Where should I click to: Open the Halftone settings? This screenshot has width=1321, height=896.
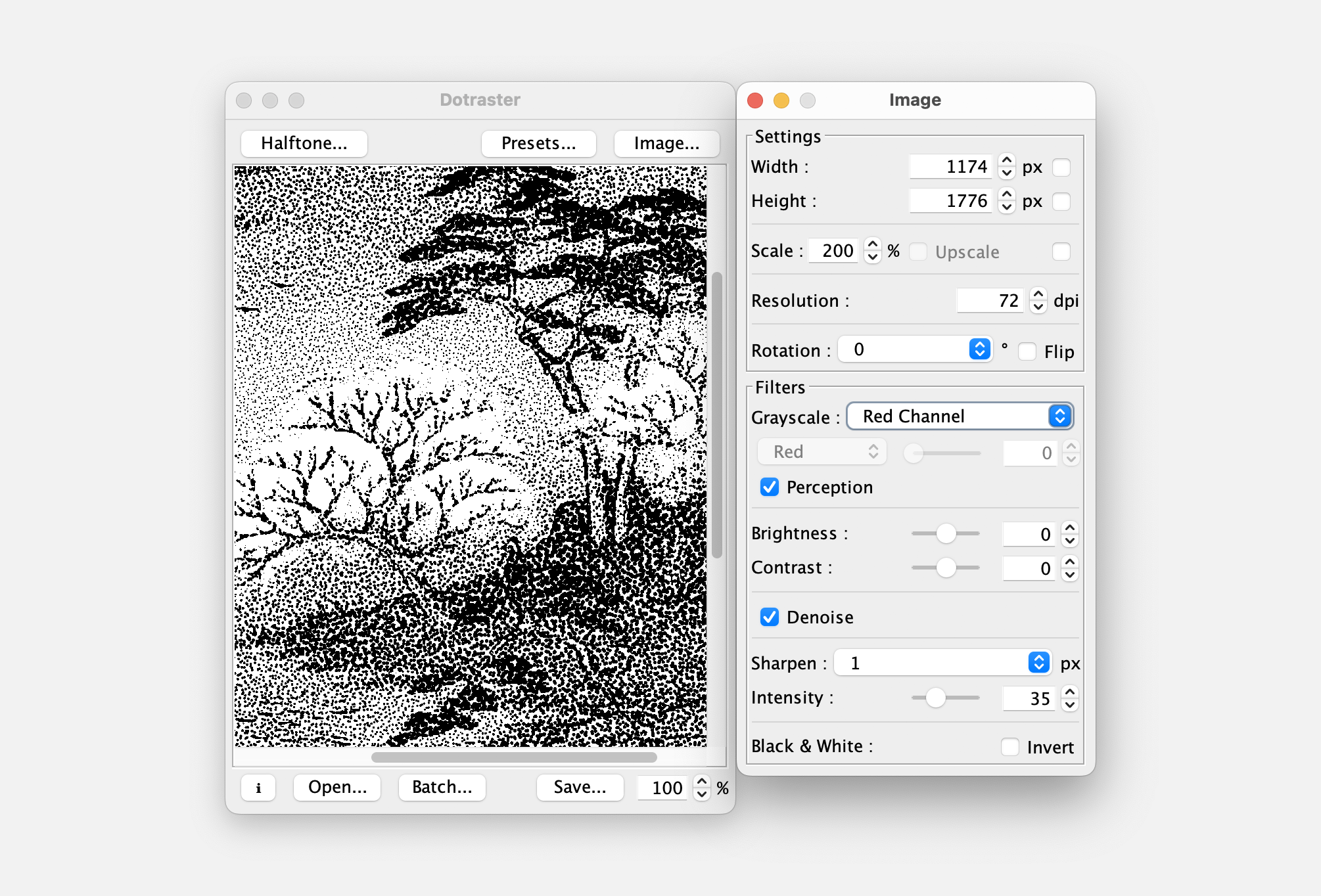click(x=304, y=143)
